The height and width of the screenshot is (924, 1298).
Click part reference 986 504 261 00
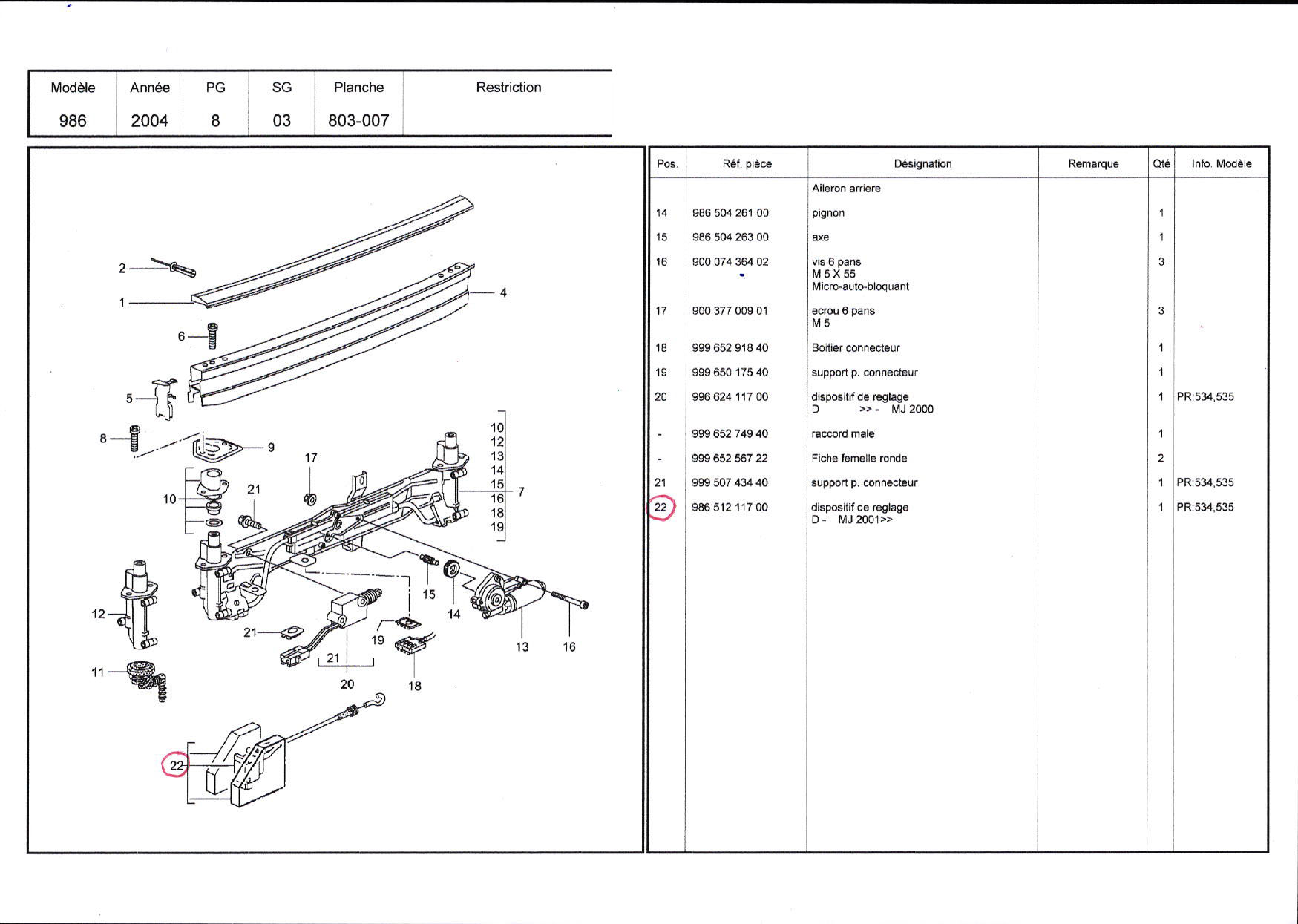click(730, 213)
